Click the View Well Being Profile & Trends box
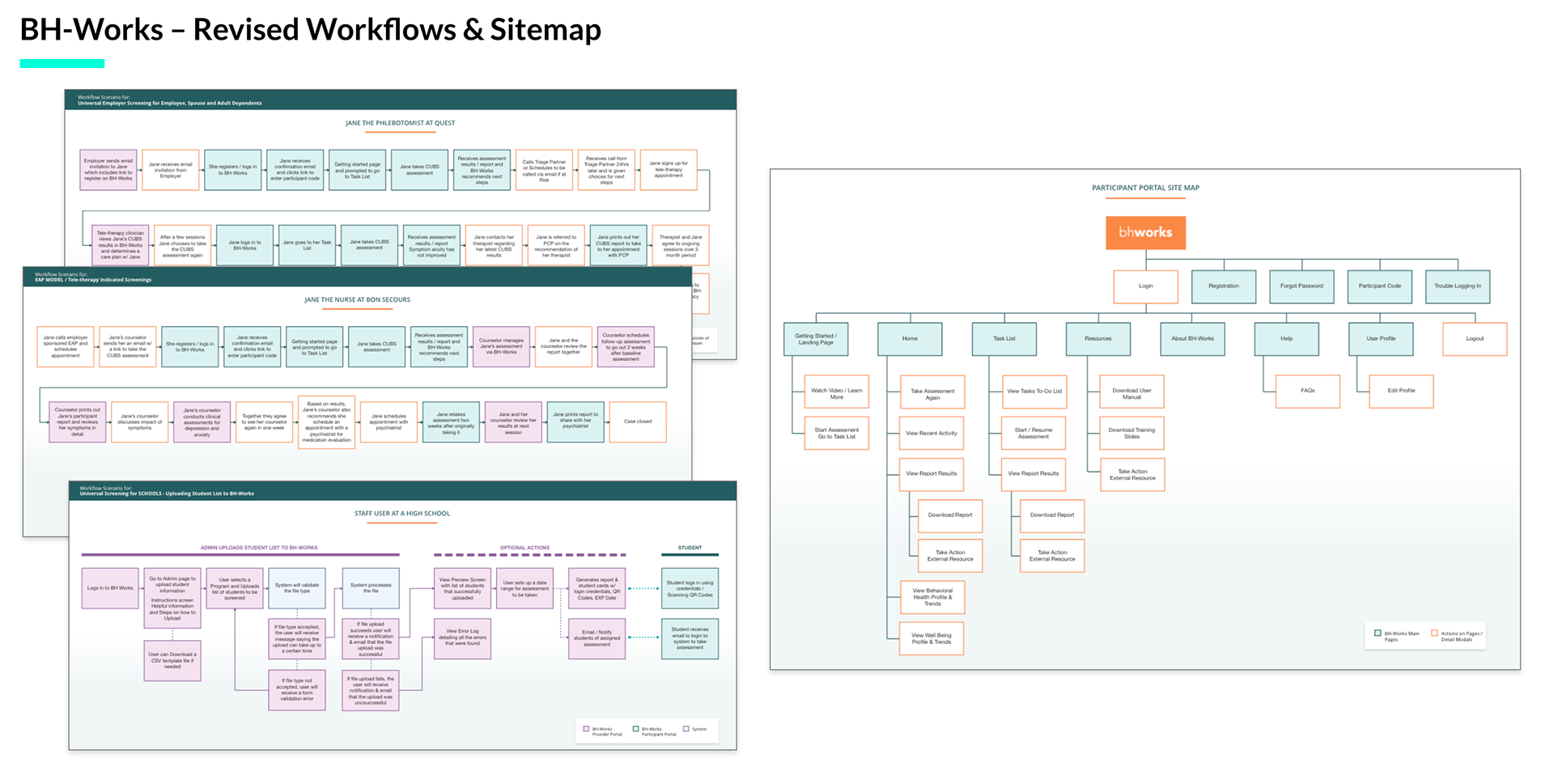 [x=932, y=639]
